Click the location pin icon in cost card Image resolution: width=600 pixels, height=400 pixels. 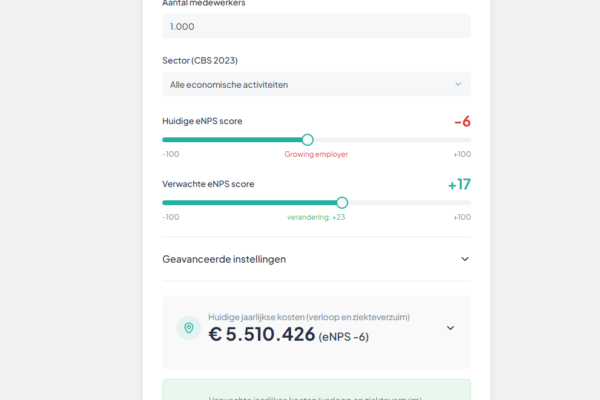coord(188,328)
